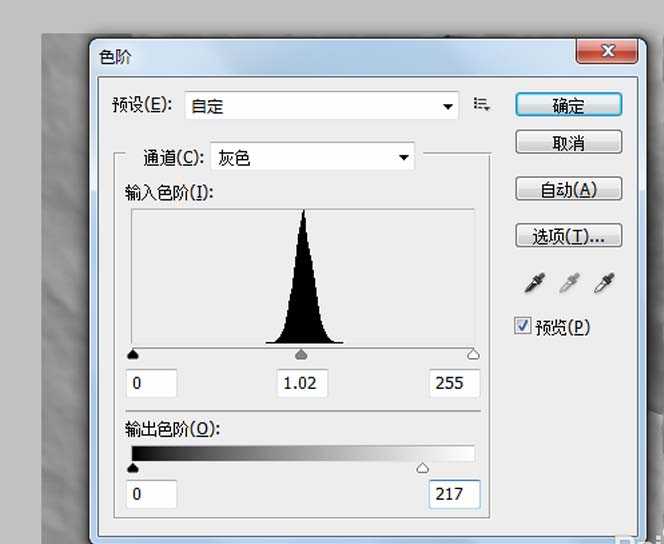The image size is (664, 544).
Task: Click the output white level slider
Action: (x=422, y=468)
